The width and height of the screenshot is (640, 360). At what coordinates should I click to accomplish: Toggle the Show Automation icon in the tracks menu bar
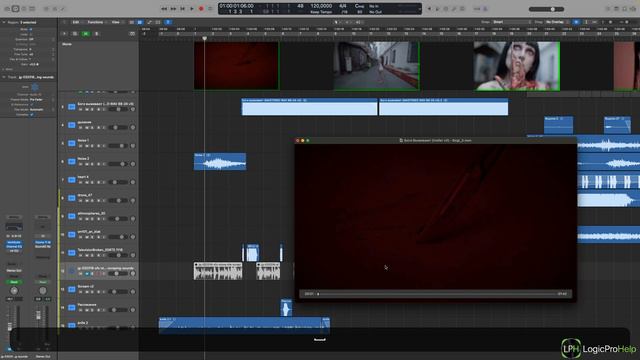point(149,22)
